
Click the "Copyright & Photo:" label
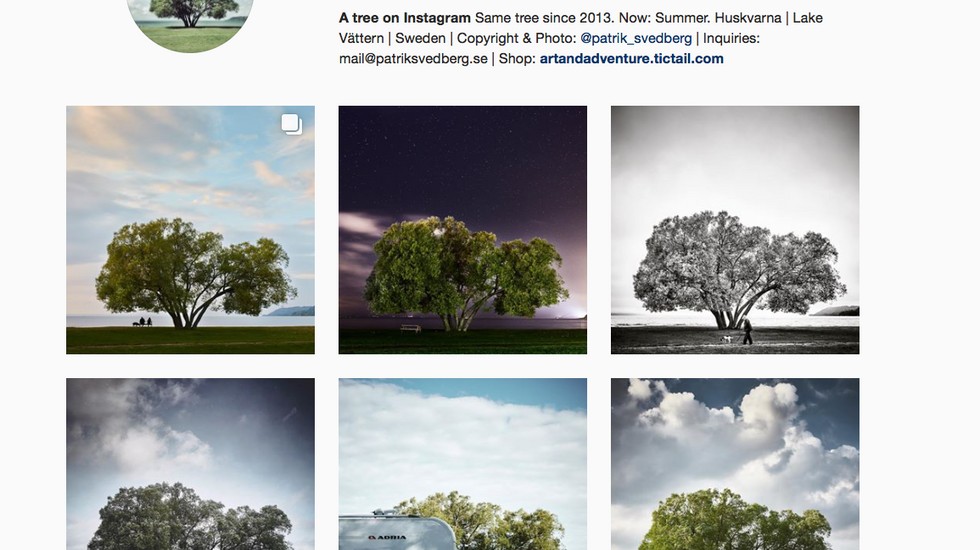pos(516,38)
